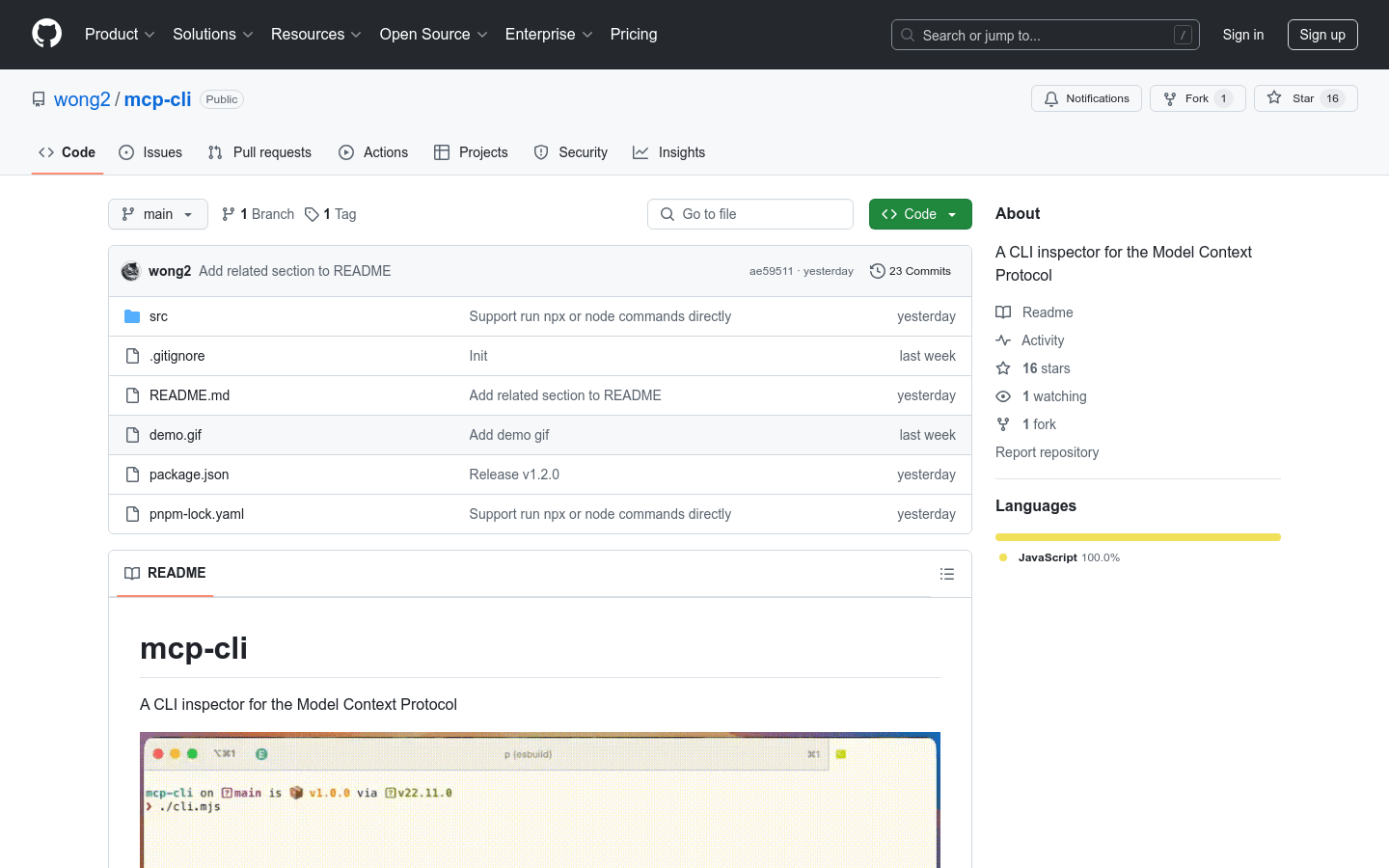Click the bell icon in Notifications

pos(1051,98)
